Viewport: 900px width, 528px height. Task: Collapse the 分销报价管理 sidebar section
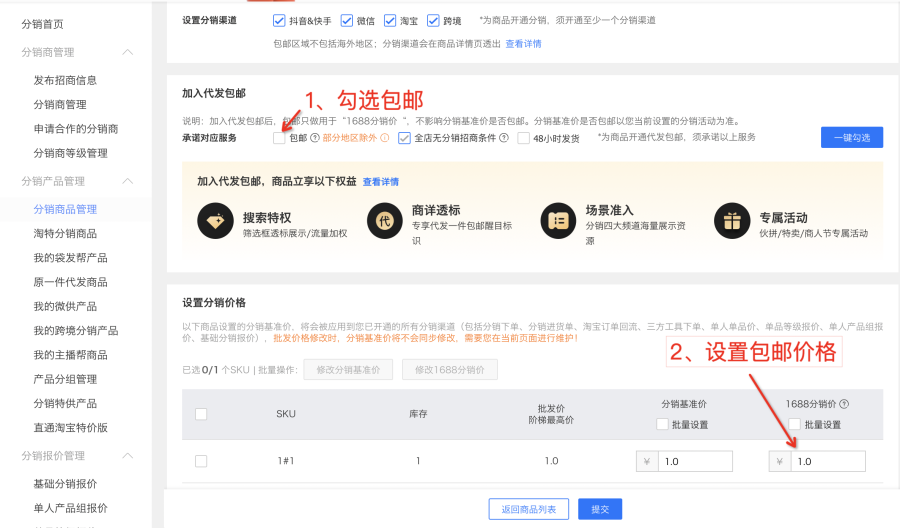point(127,456)
